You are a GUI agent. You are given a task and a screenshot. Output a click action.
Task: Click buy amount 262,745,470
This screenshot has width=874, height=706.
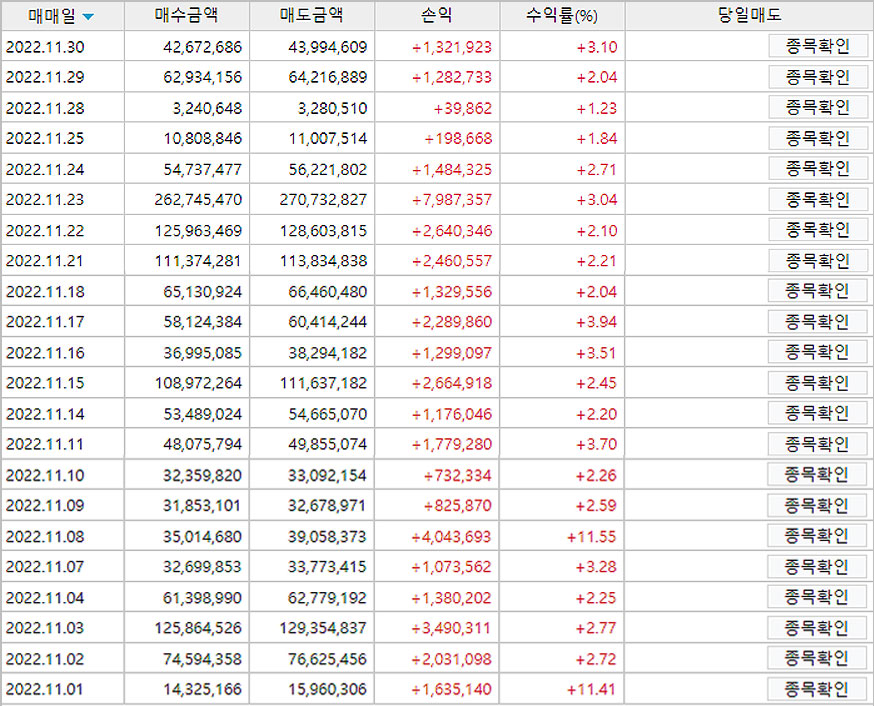coord(198,199)
